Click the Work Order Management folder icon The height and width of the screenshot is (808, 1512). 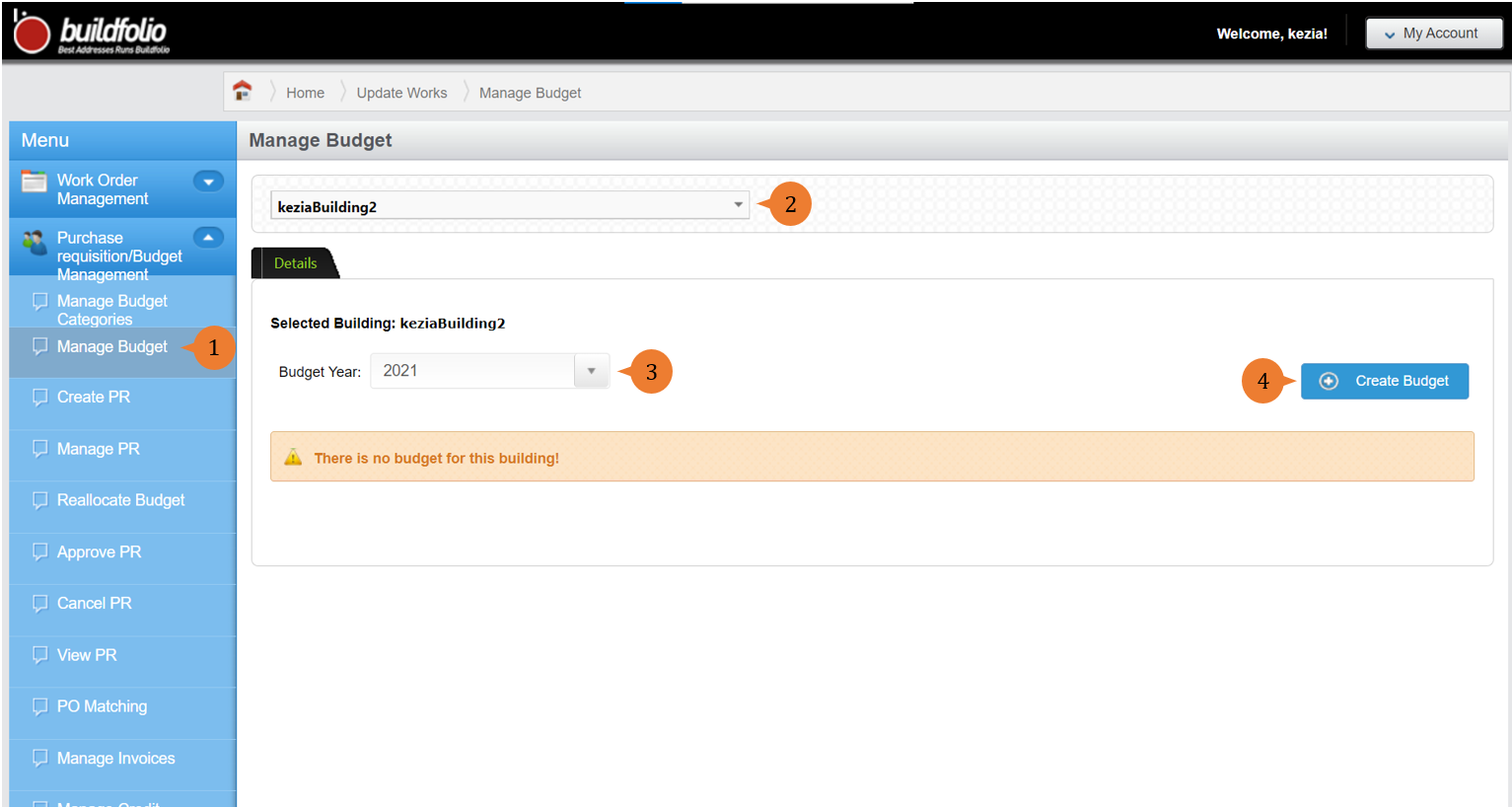click(35, 182)
